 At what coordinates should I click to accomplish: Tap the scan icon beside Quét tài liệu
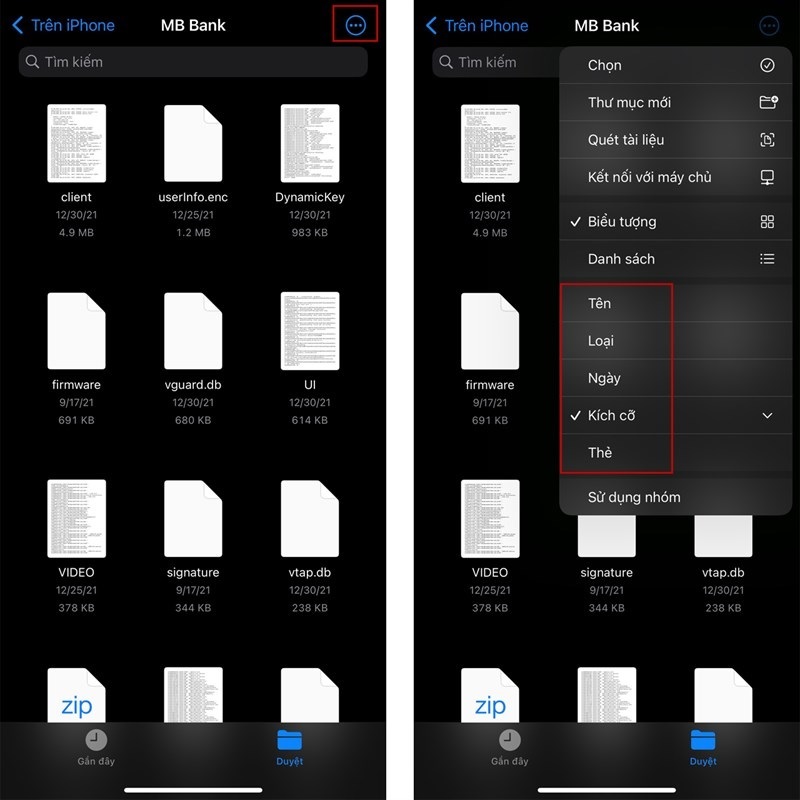767,140
